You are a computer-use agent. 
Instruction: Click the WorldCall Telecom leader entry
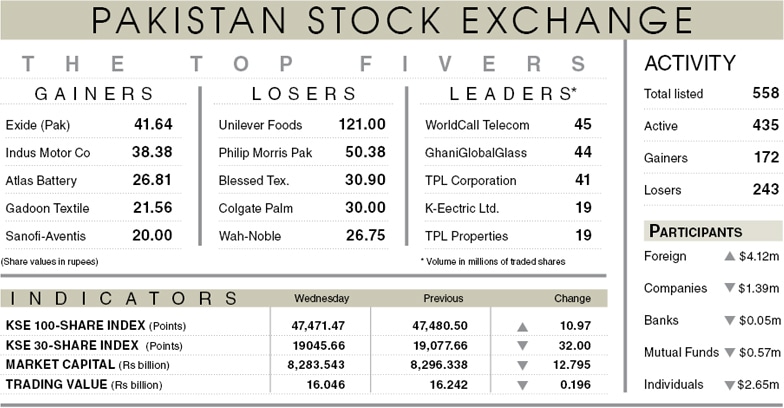[x=508, y=124]
